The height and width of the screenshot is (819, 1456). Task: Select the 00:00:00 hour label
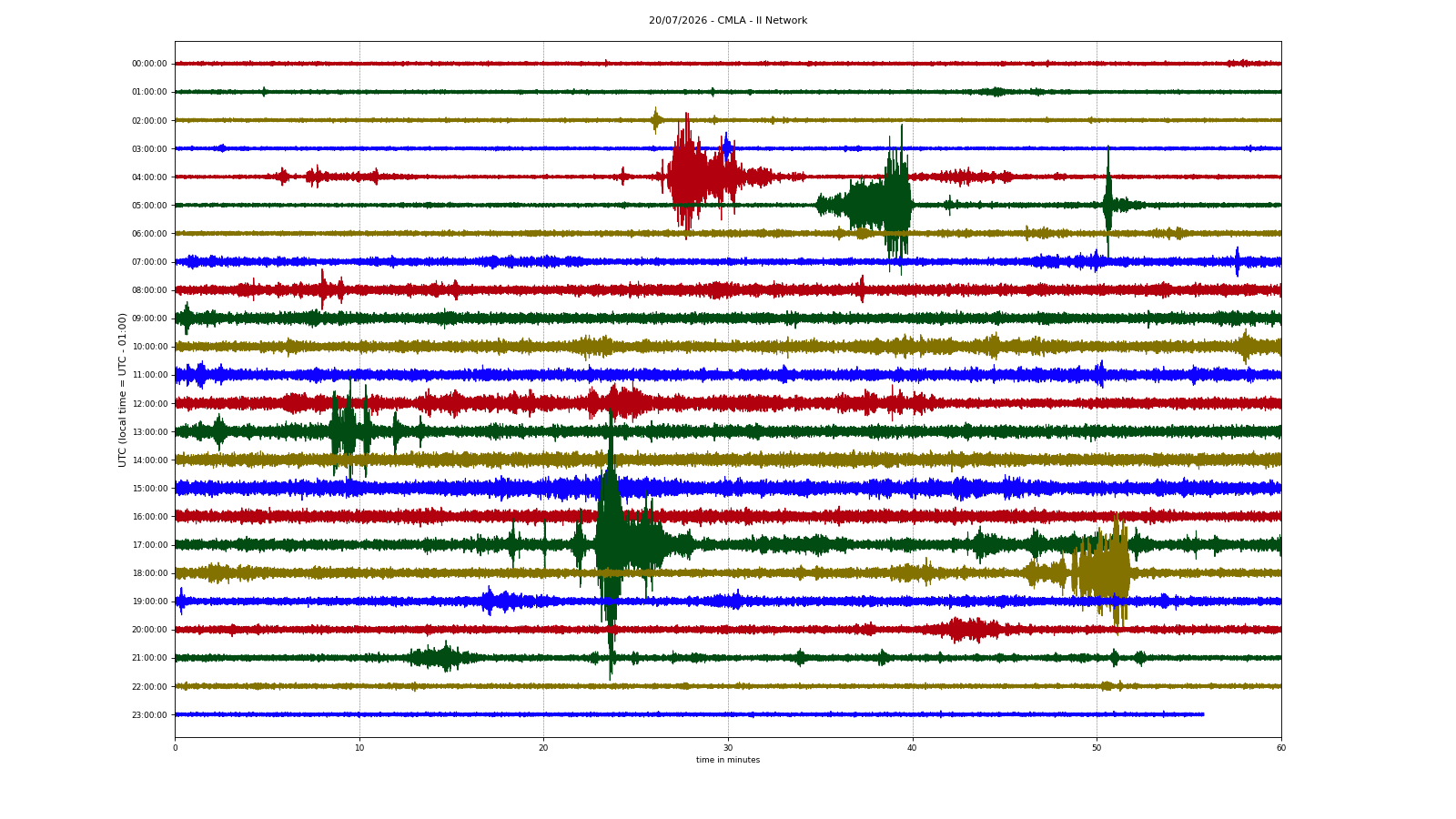[149, 64]
